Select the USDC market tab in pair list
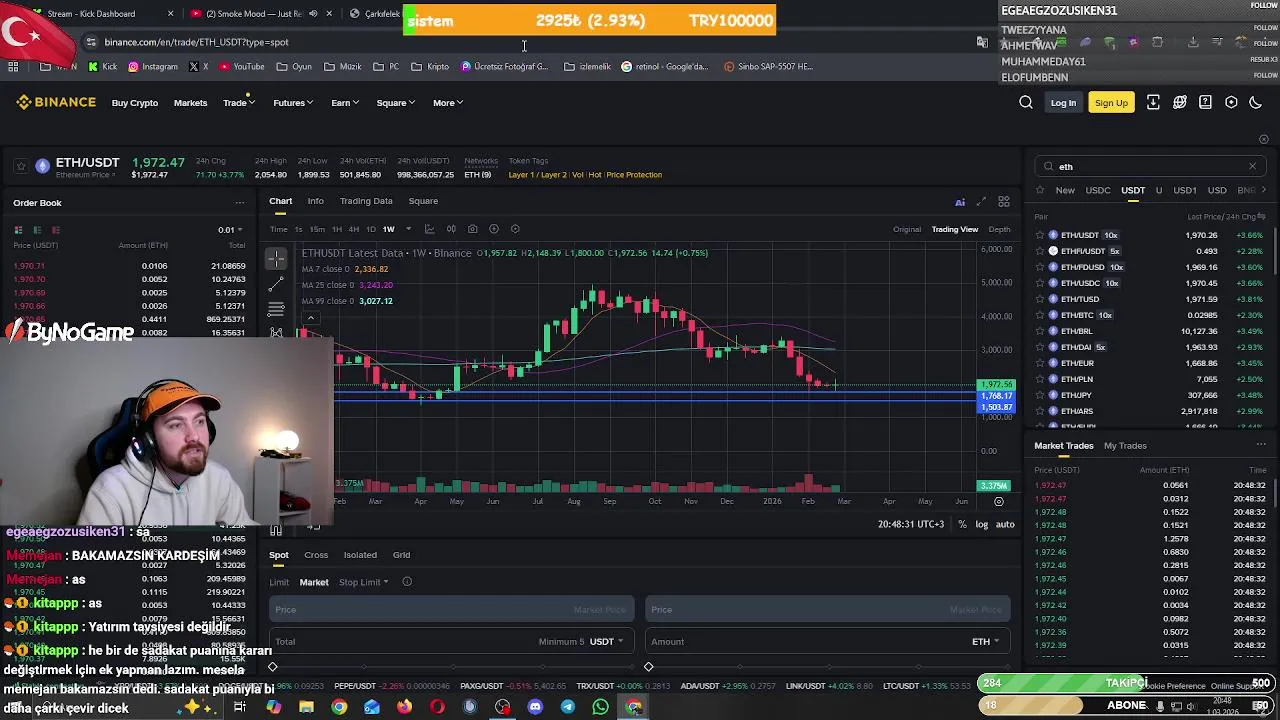The height and width of the screenshot is (720, 1280). point(1098,190)
